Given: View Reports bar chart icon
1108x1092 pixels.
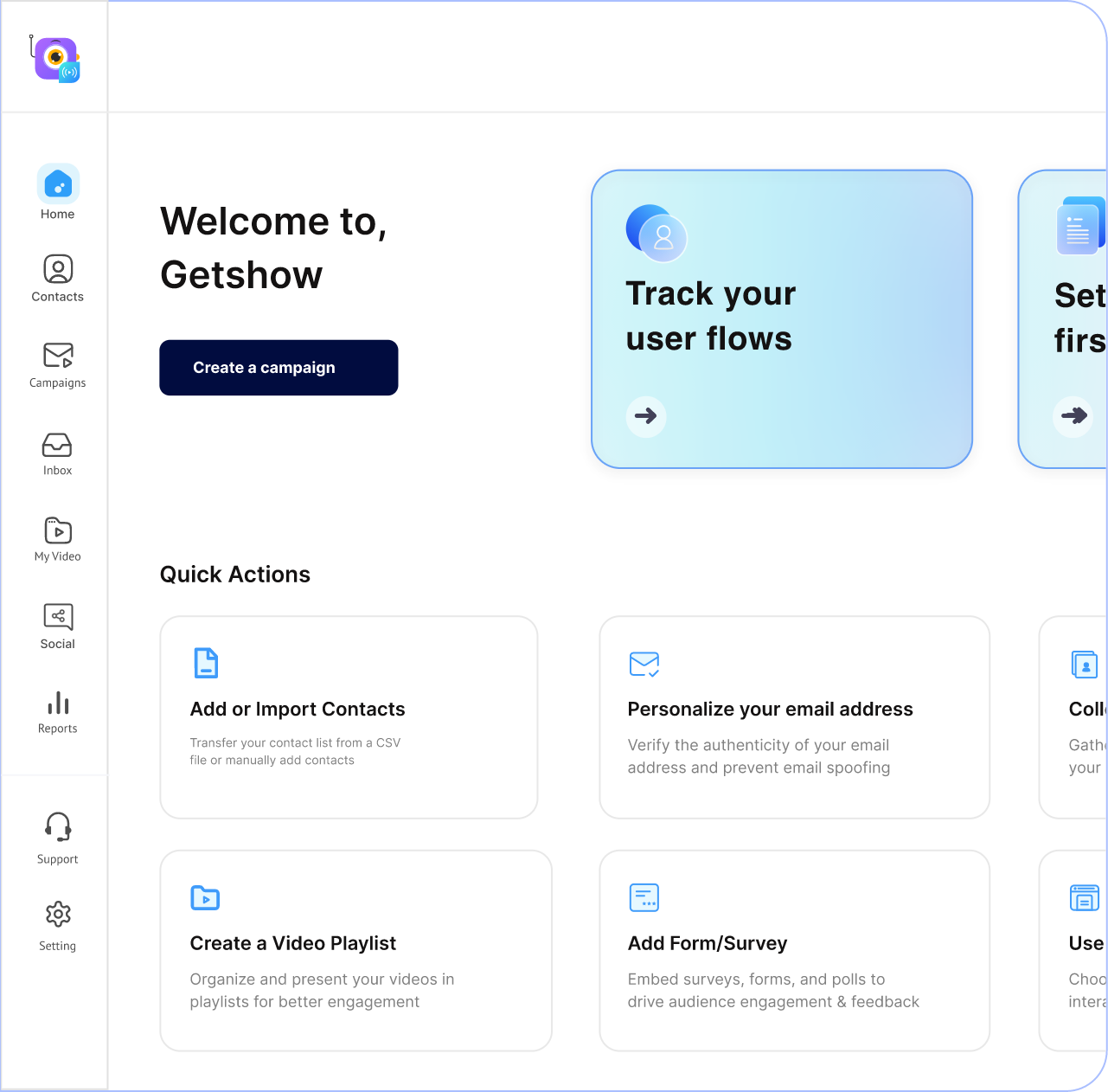Looking at the screenshot, I should (58, 703).
